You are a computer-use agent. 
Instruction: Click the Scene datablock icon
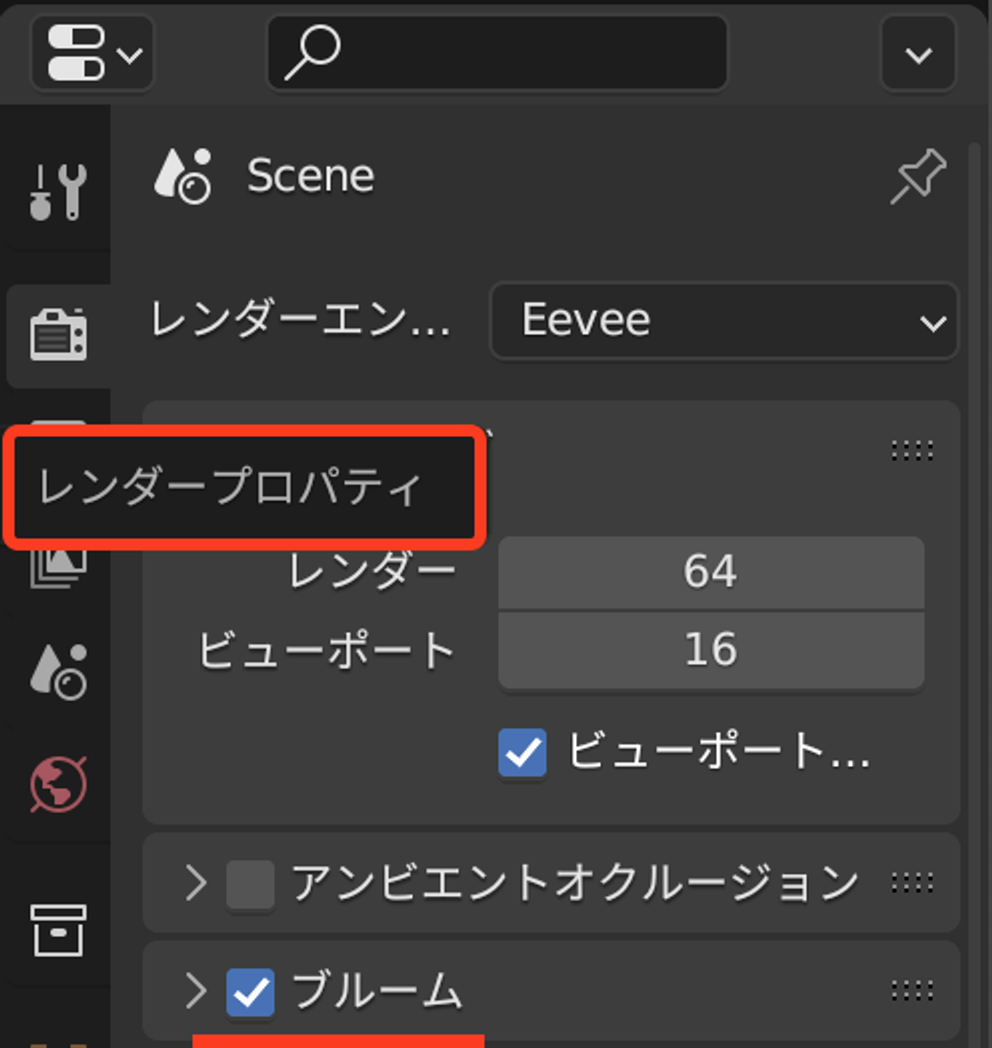[182, 176]
